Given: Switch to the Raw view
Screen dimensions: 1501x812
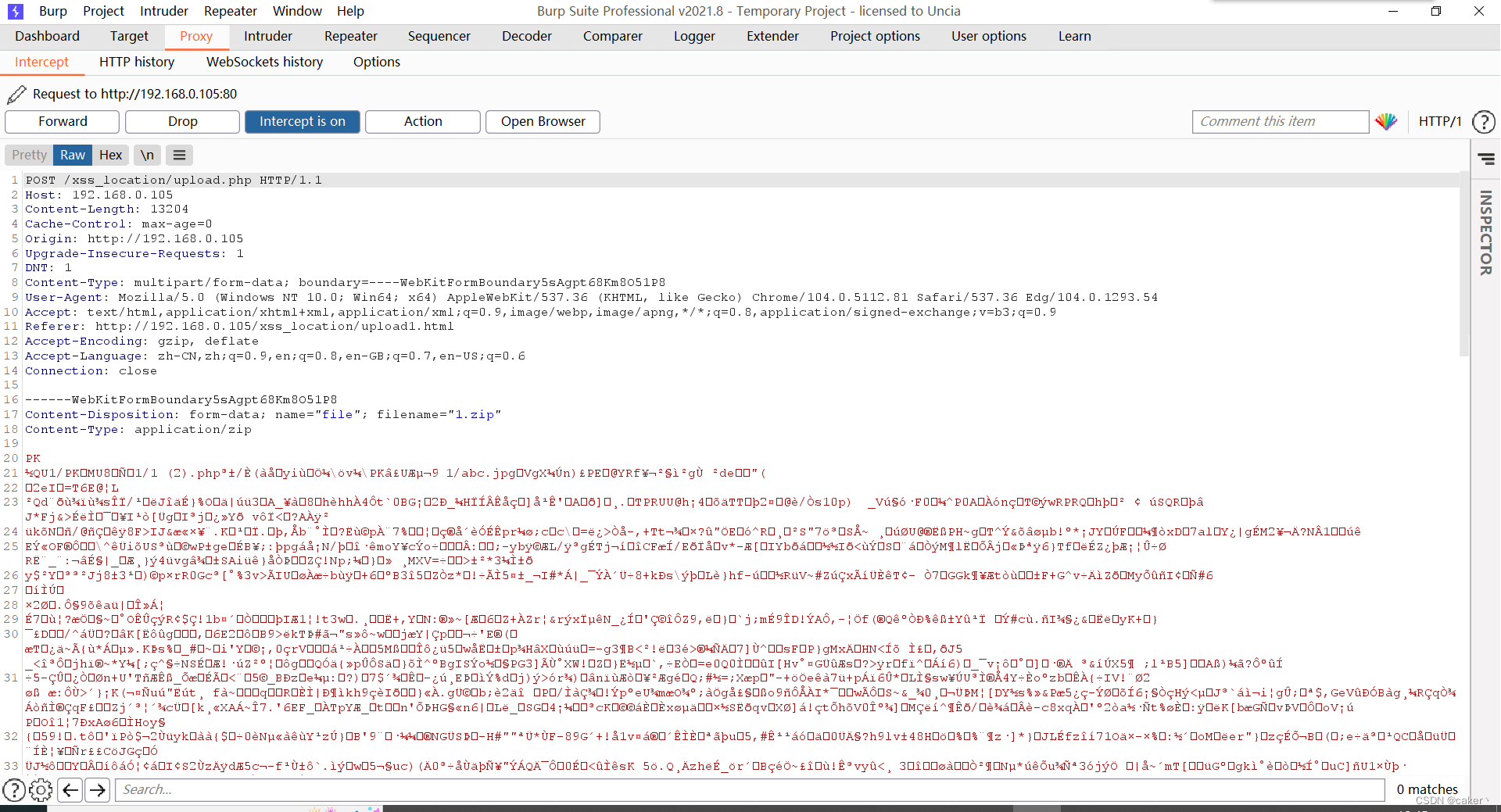Looking at the screenshot, I should pyautogui.click(x=73, y=155).
